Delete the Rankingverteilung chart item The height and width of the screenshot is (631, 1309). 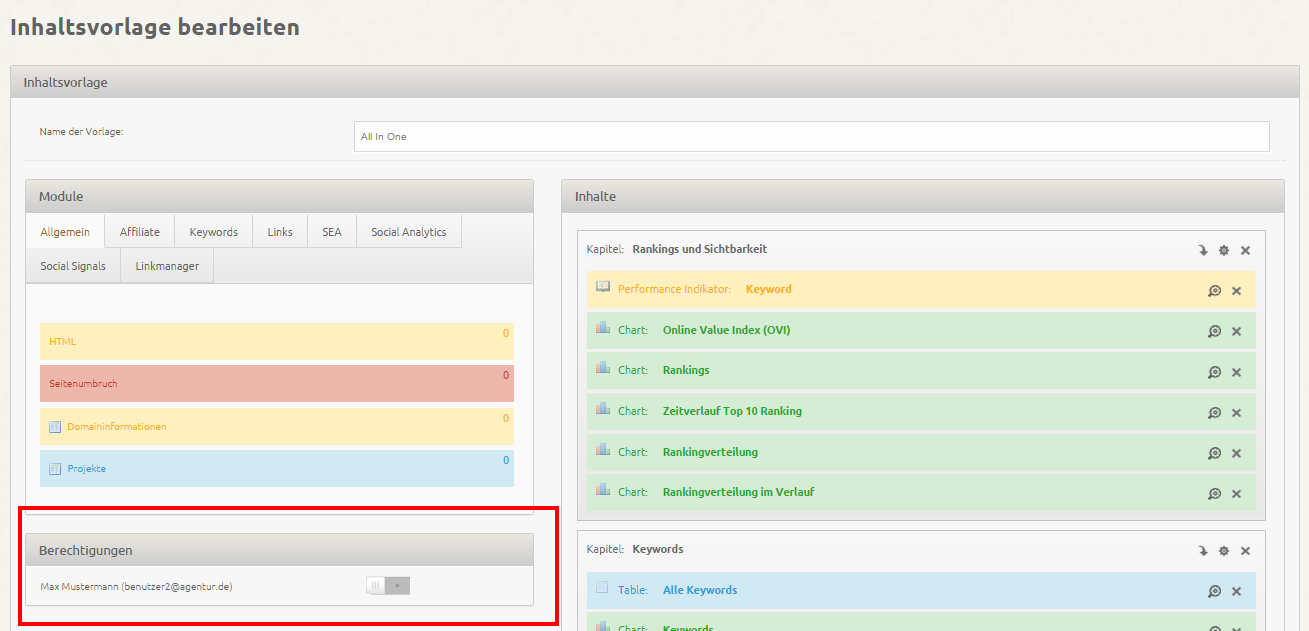(1236, 453)
